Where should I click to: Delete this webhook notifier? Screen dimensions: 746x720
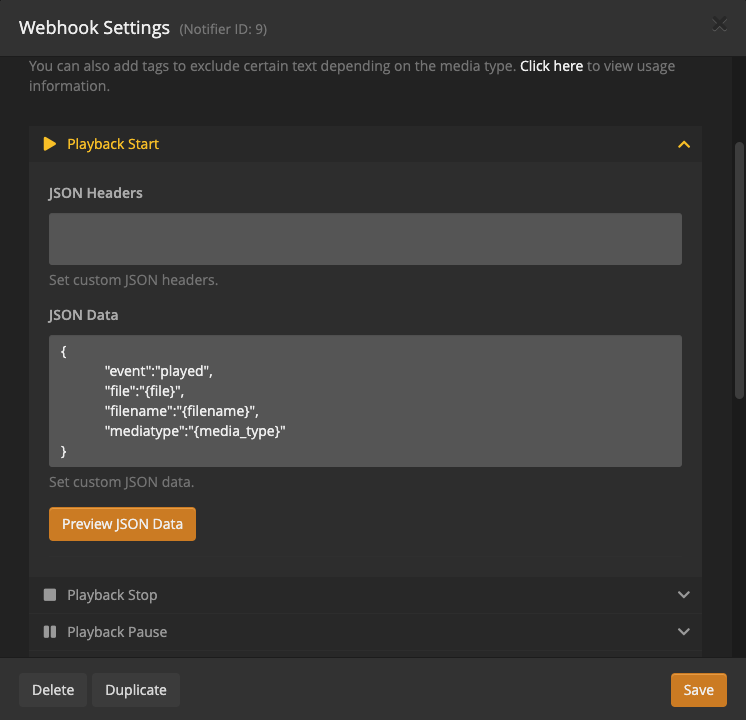click(53, 690)
